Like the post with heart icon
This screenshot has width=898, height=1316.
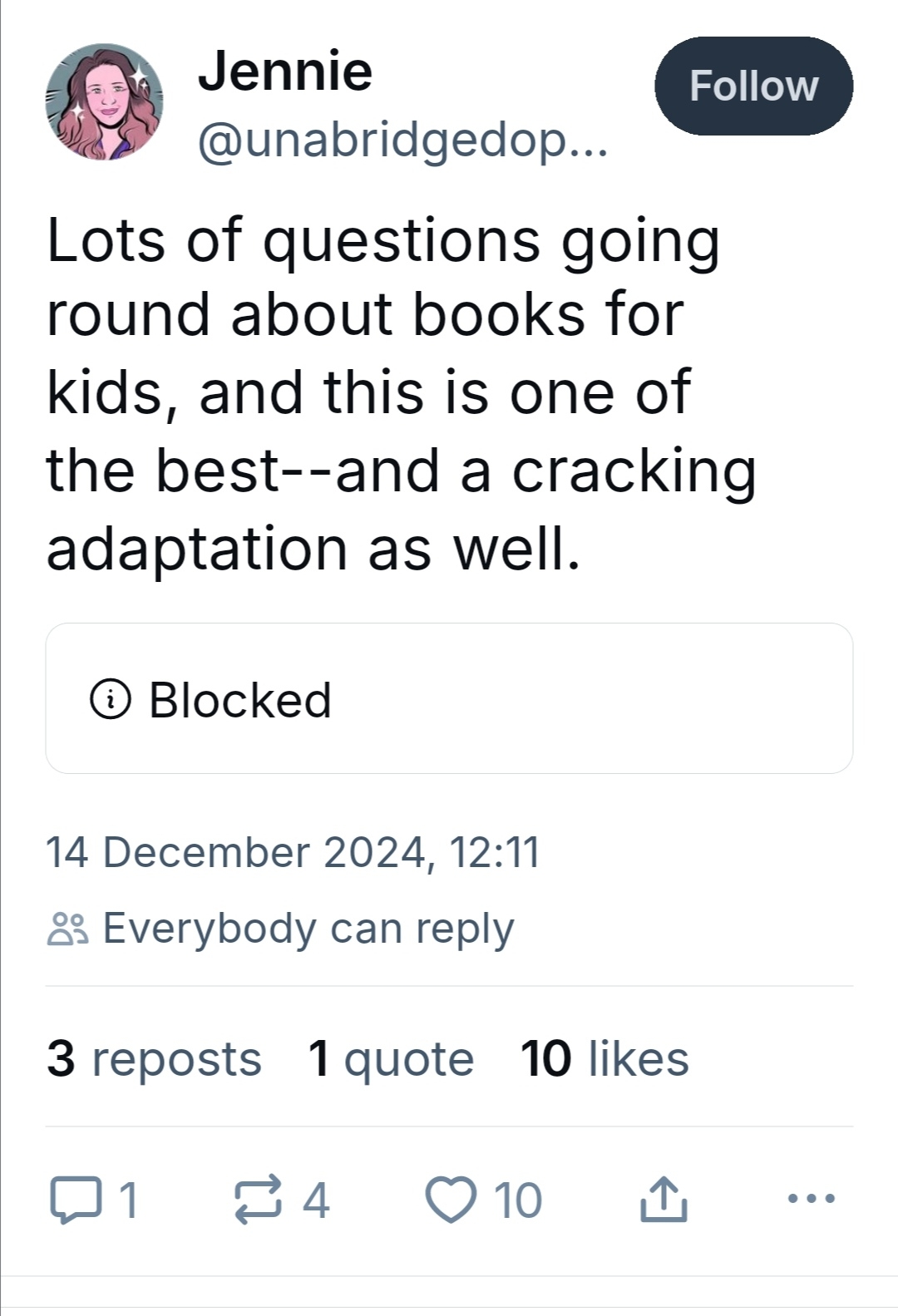(451, 1200)
